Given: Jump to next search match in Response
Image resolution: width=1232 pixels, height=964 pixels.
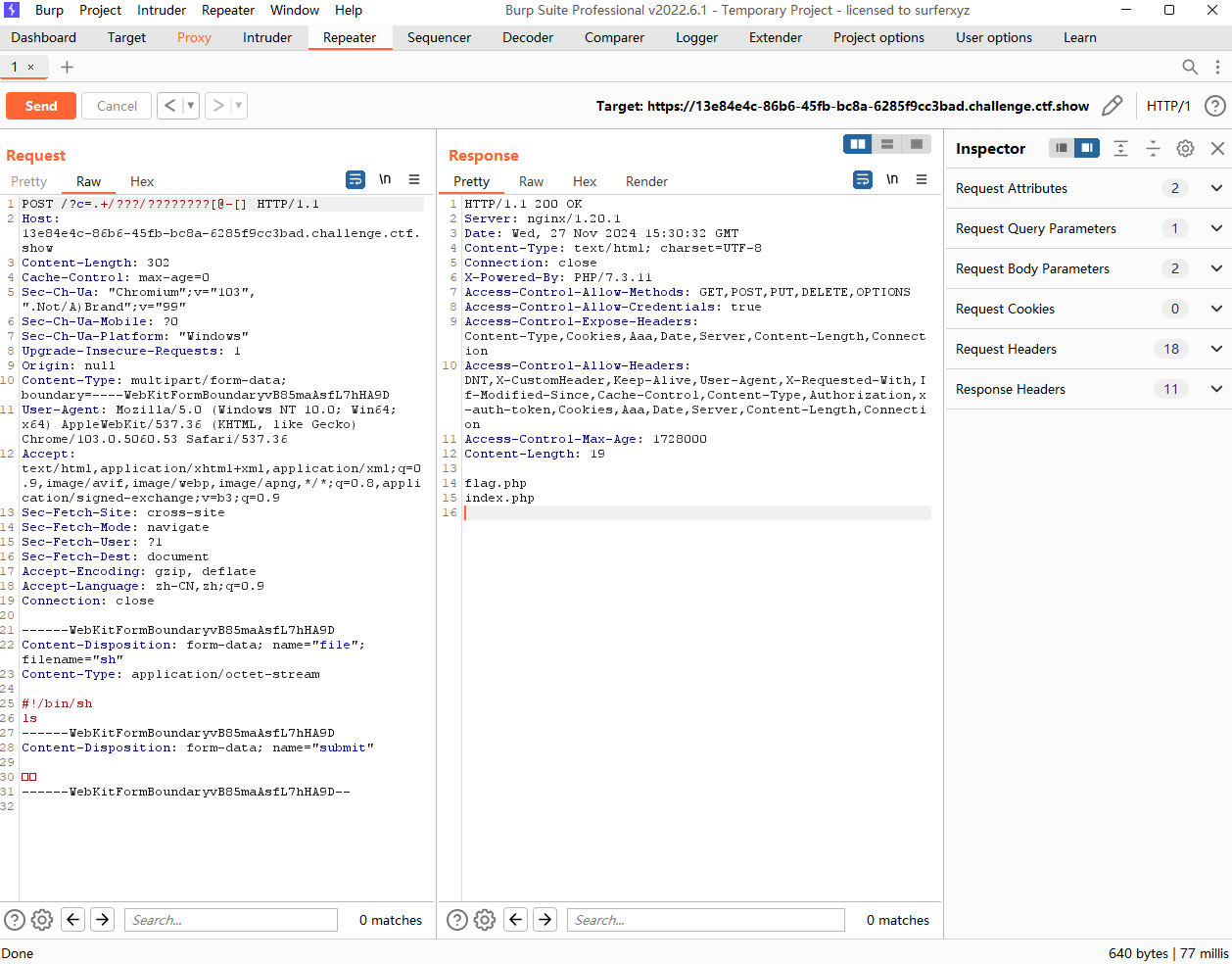Looking at the screenshot, I should click(545, 919).
